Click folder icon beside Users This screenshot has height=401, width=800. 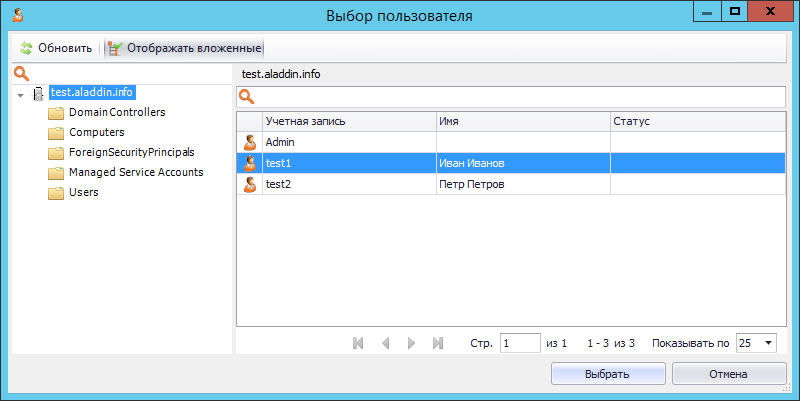pyautogui.click(x=56, y=193)
